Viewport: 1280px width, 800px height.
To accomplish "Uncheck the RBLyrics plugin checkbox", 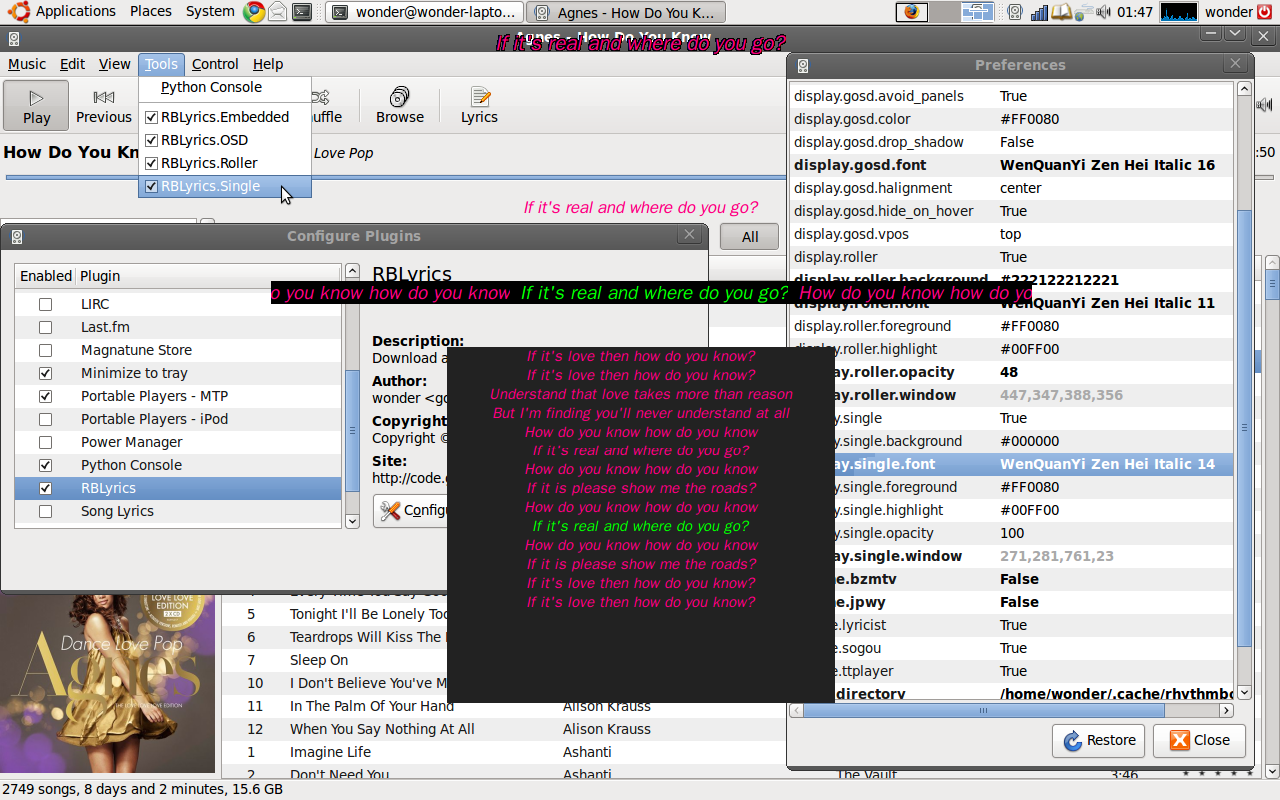I will click(x=45, y=488).
